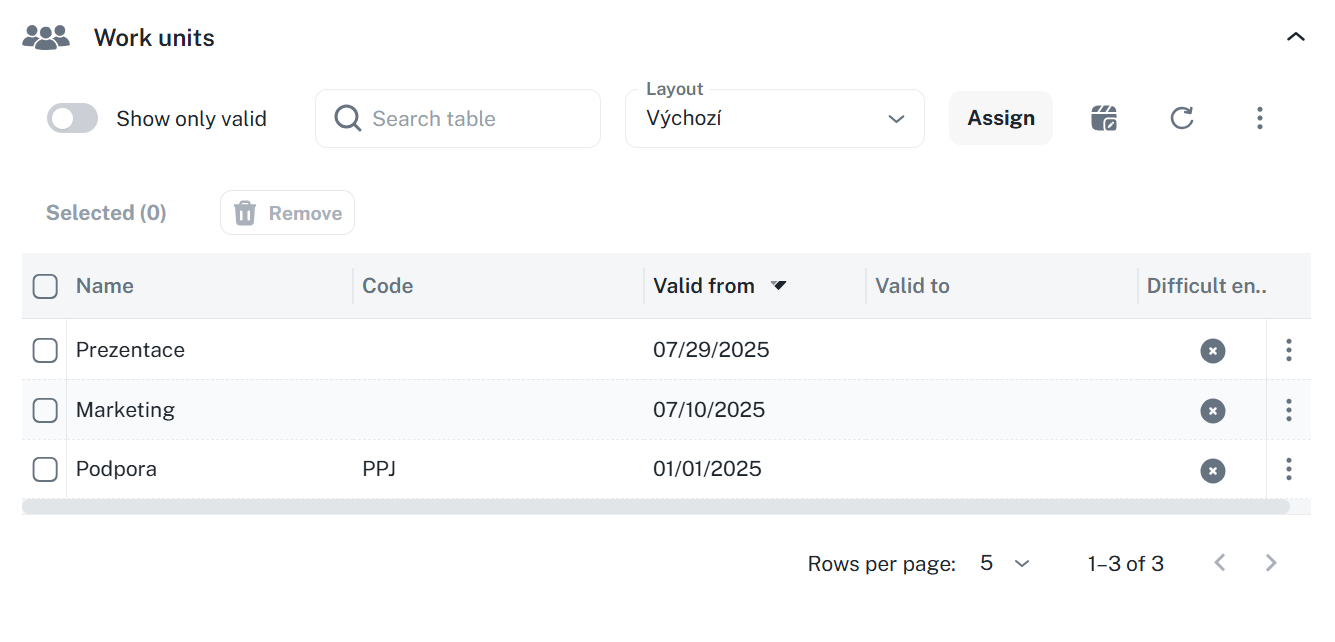Click the Assign button
Screen dimensions: 1335x642
(x=1000, y=118)
